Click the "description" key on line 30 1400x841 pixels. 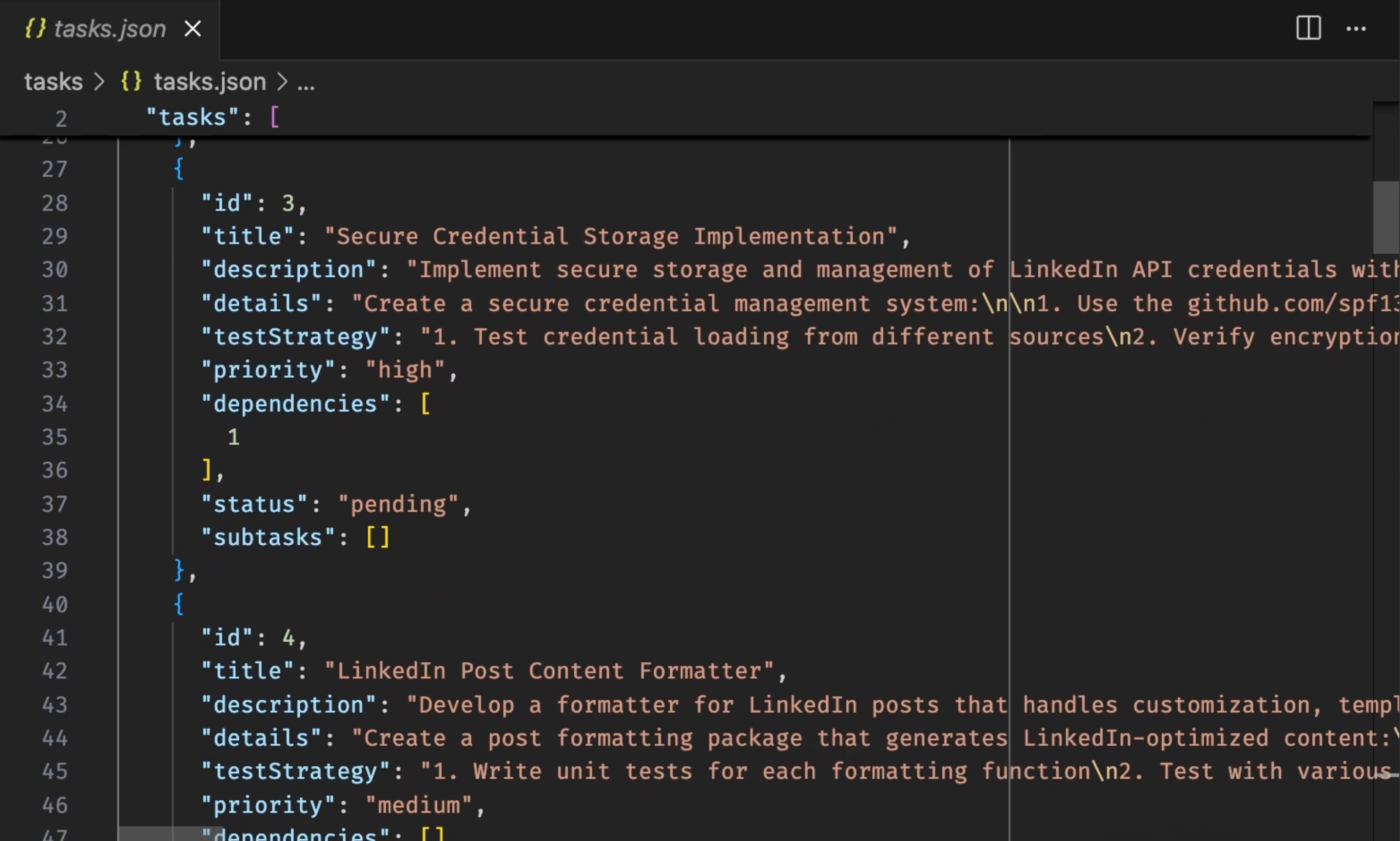click(x=289, y=270)
